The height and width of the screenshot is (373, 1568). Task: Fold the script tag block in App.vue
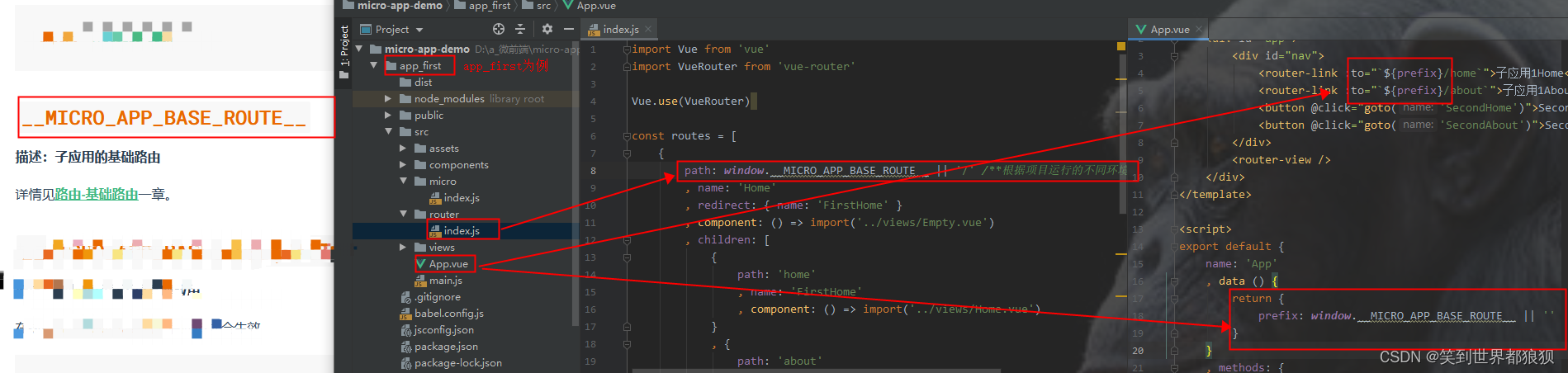tap(1174, 229)
